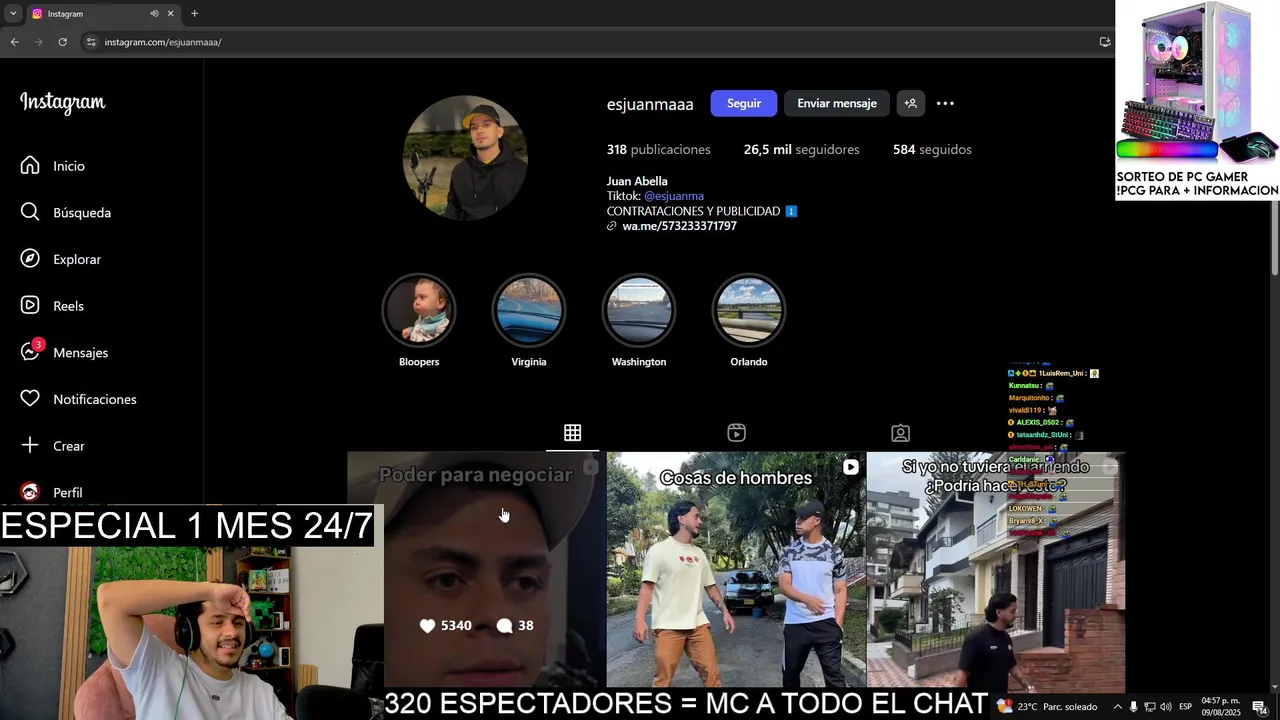Open the Búsqueda search icon
This screenshot has height=720, width=1280.
tap(30, 212)
